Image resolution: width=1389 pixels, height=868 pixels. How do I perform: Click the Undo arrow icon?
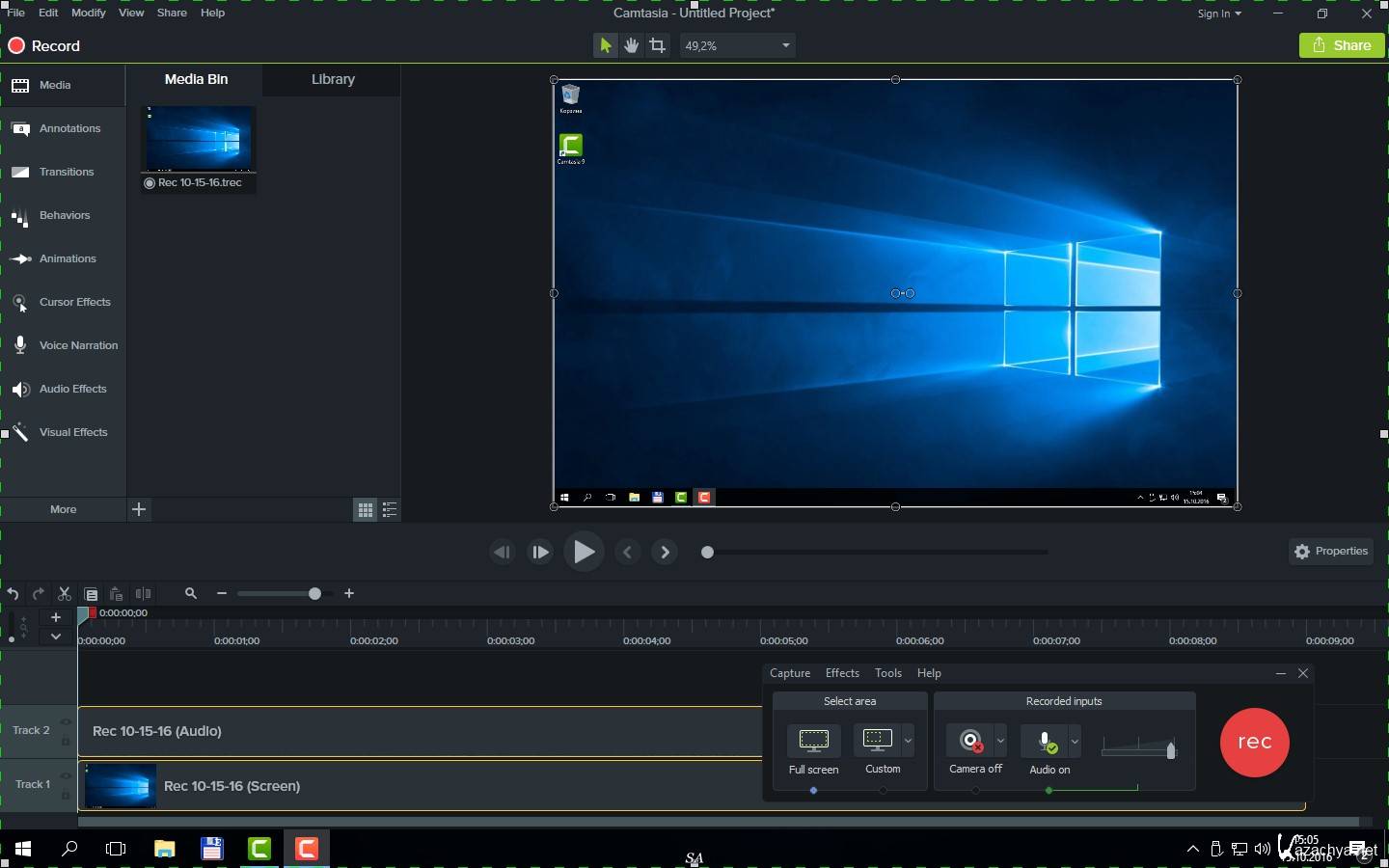tap(13, 594)
